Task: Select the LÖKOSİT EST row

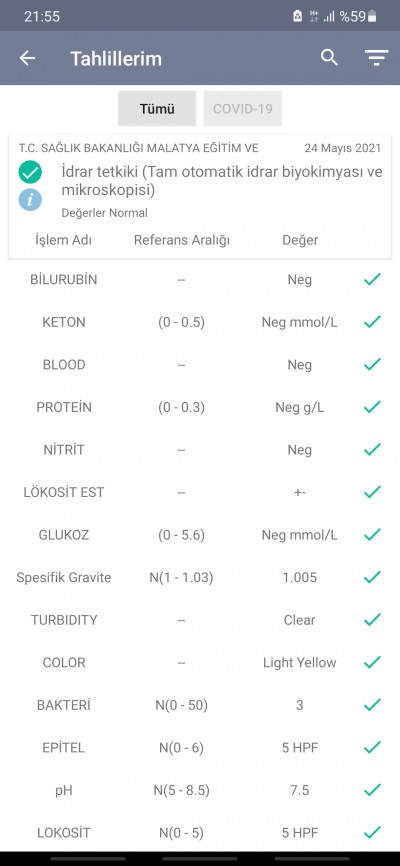Action: pos(200,492)
